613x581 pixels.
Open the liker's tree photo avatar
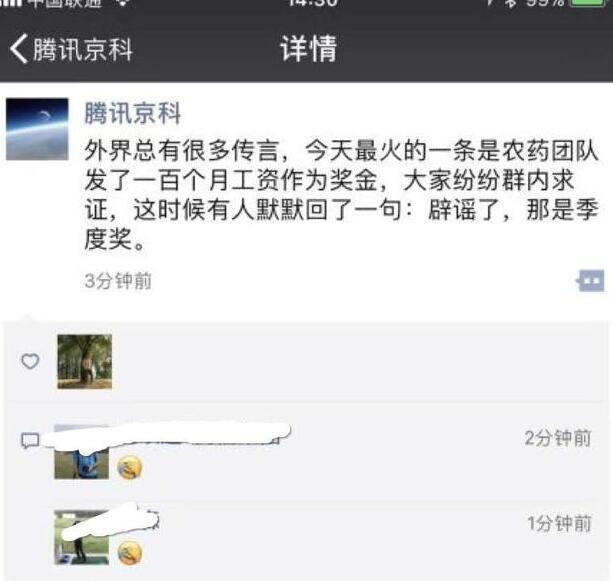click(x=84, y=362)
